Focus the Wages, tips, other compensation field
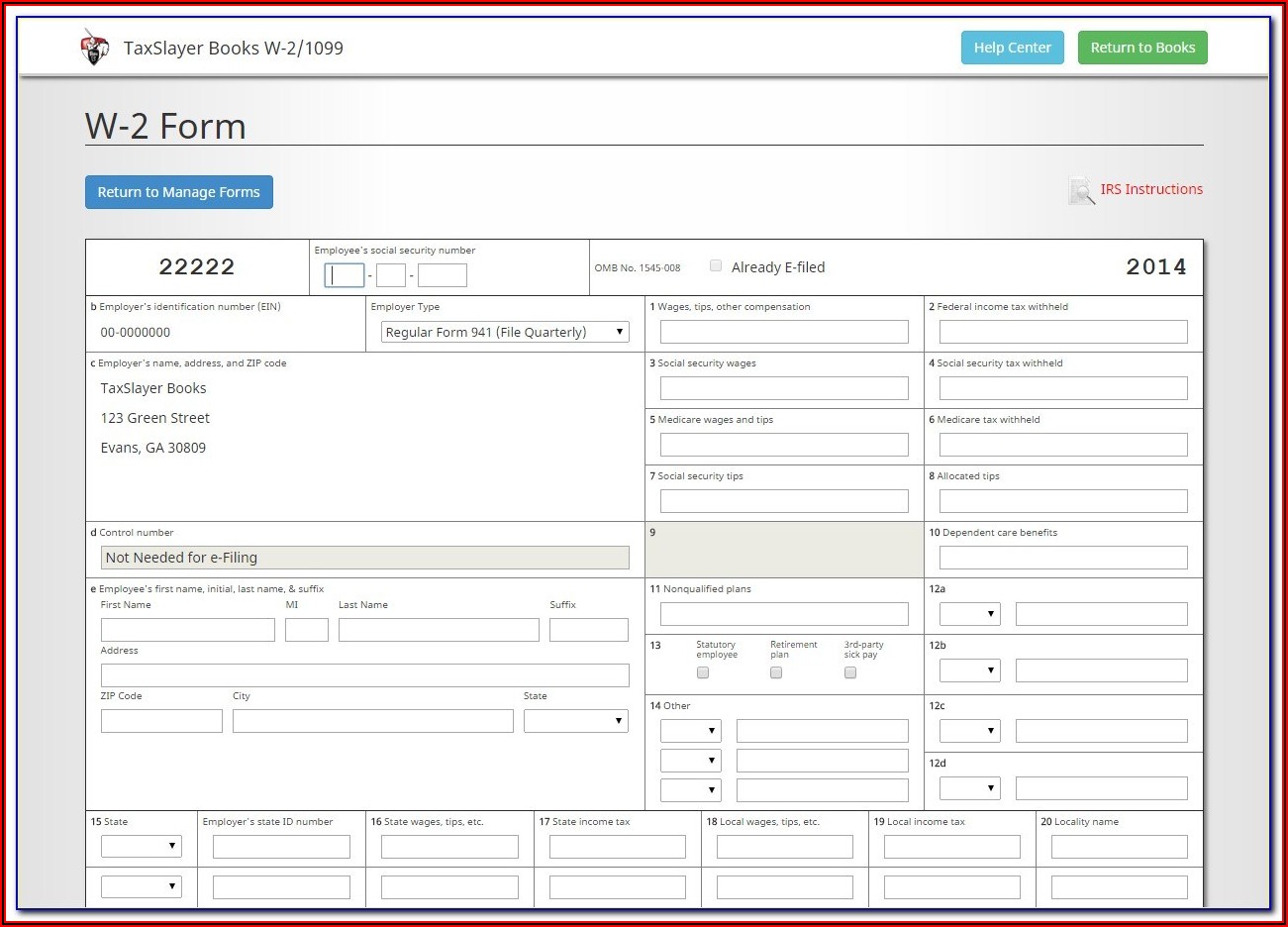This screenshot has width=1288, height=927. click(784, 332)
